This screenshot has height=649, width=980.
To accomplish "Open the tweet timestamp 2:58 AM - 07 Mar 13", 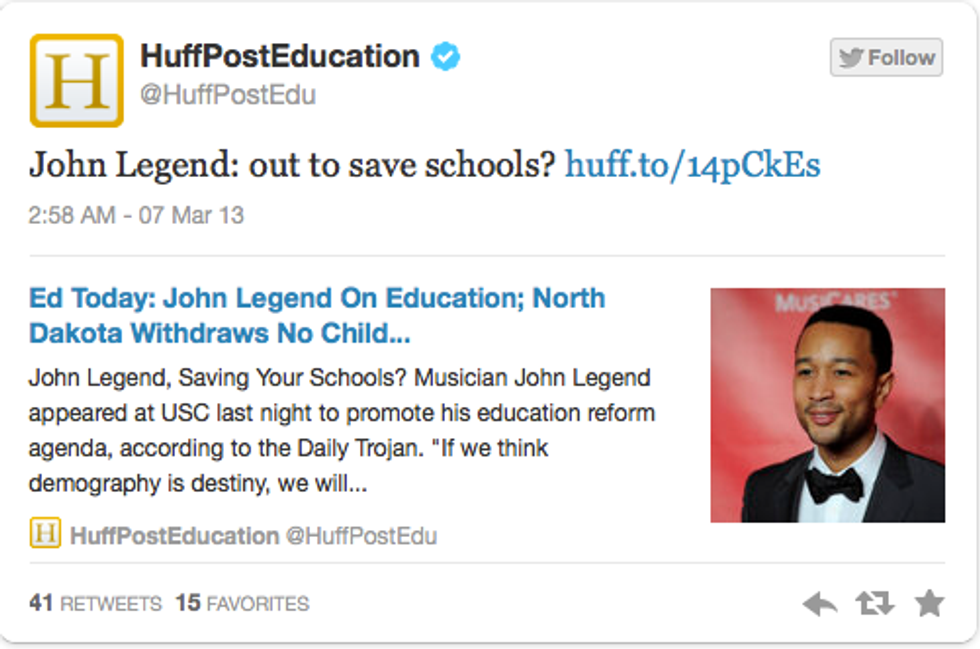I will [x=136, y=215].
